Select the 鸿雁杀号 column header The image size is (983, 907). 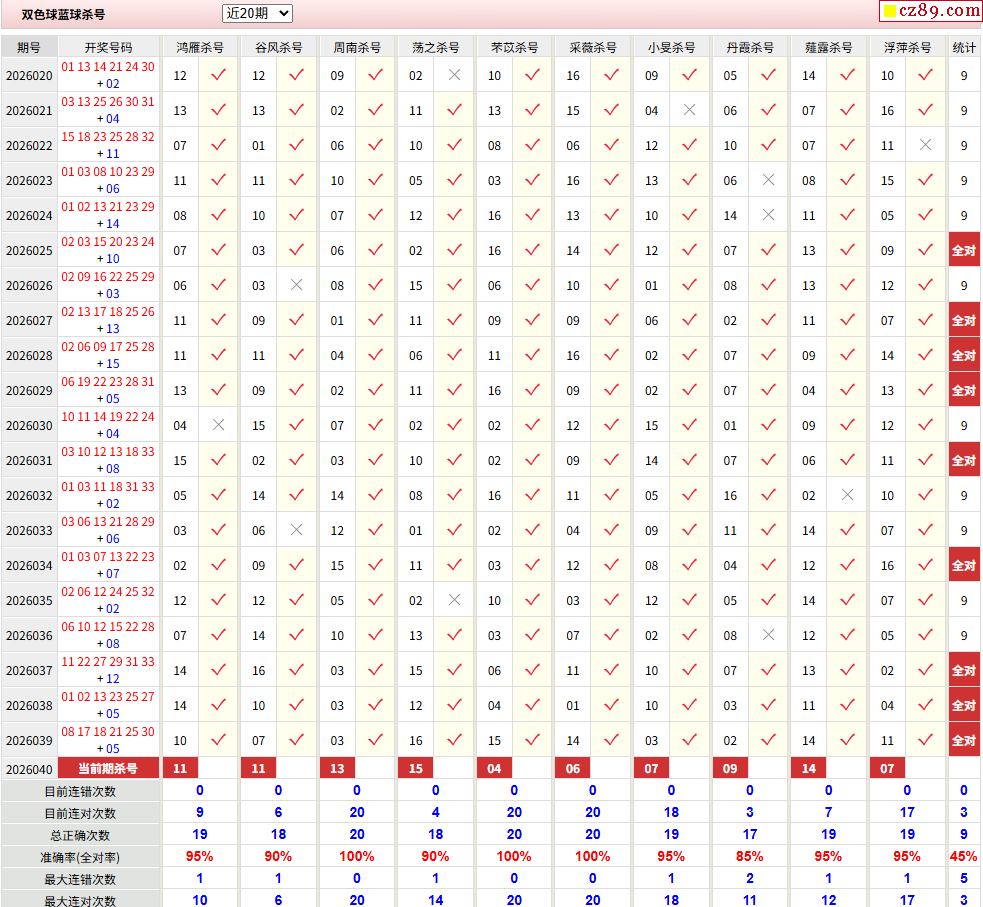coord(200,47)
